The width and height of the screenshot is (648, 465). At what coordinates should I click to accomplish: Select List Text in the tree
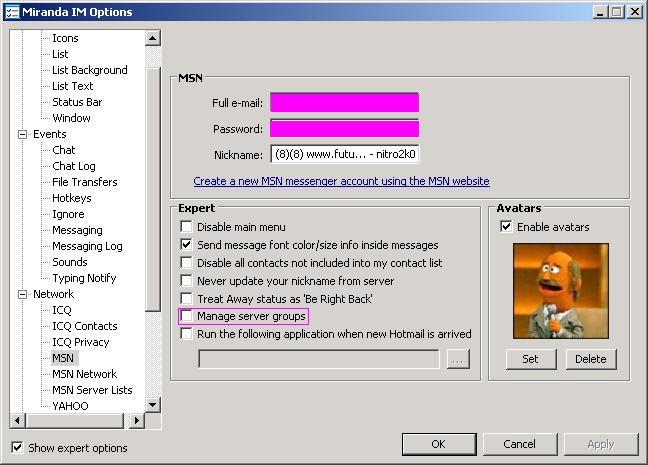[x=72, y=86]
